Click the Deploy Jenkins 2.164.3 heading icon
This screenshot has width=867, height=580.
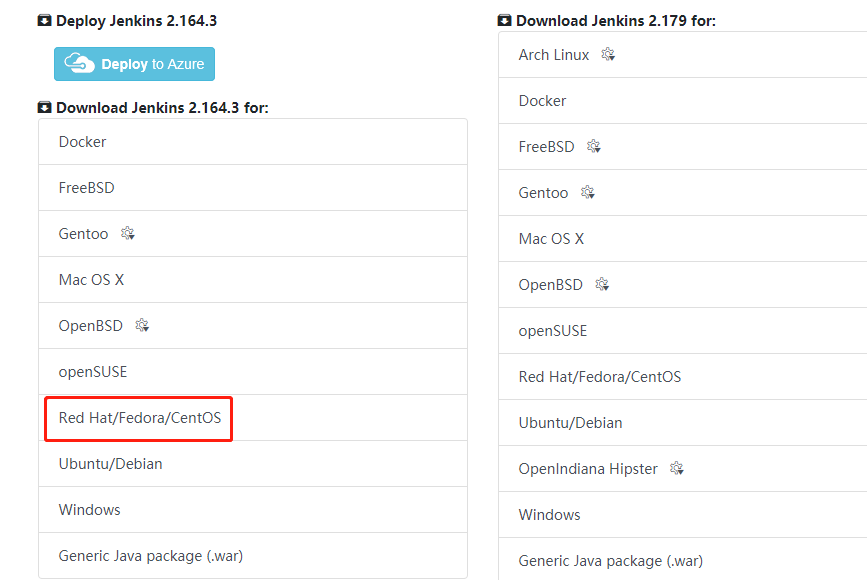tap(44, 21)
